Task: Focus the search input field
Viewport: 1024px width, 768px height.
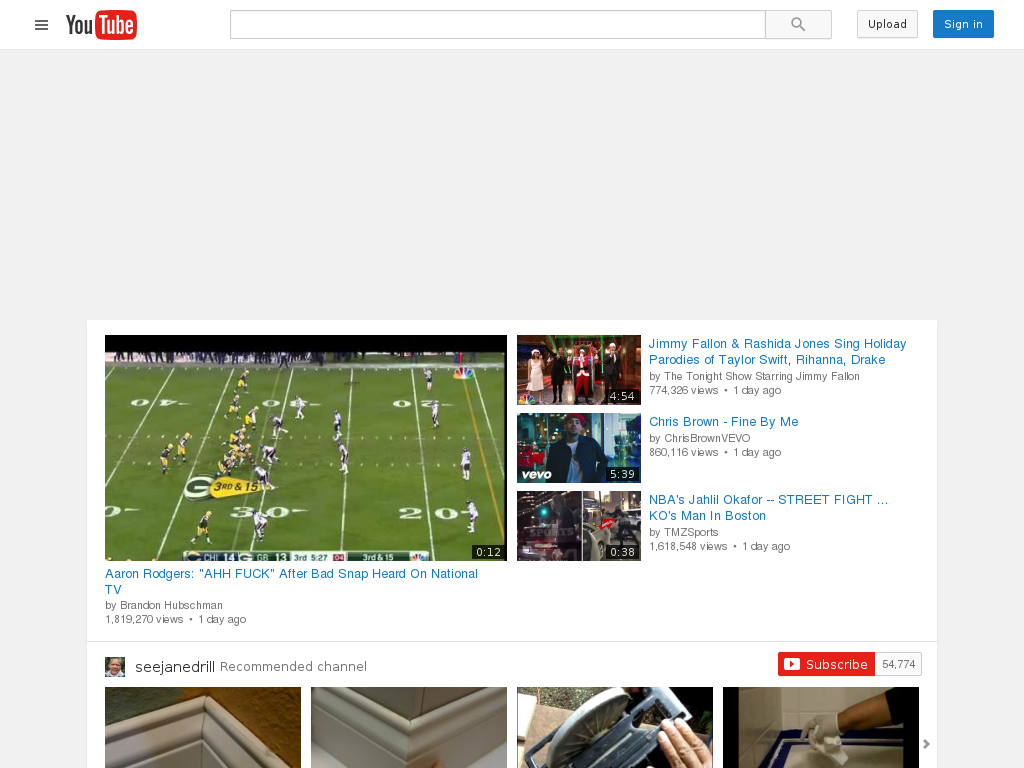Action: click(498, 24)
